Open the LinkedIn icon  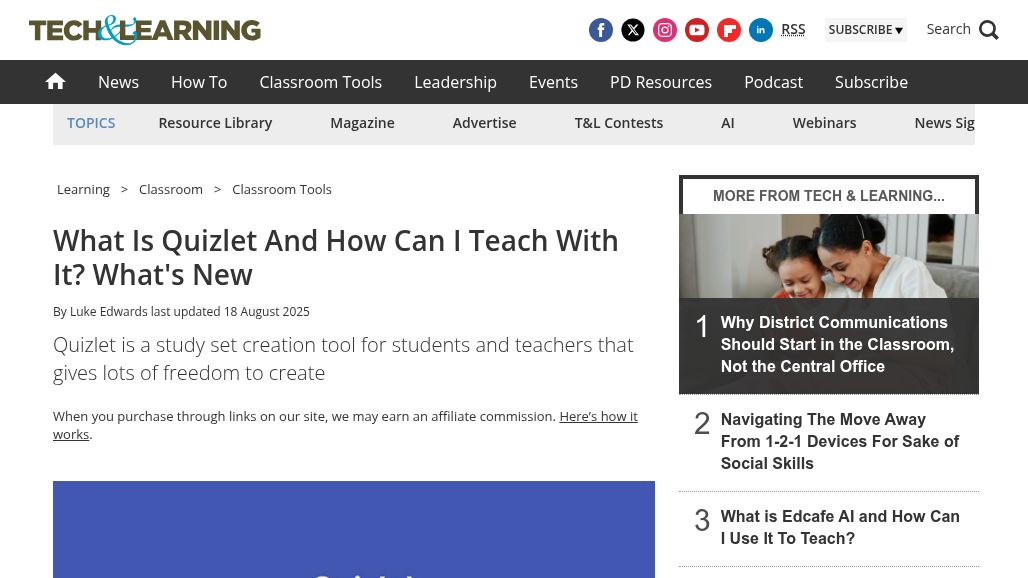(761, 30)
